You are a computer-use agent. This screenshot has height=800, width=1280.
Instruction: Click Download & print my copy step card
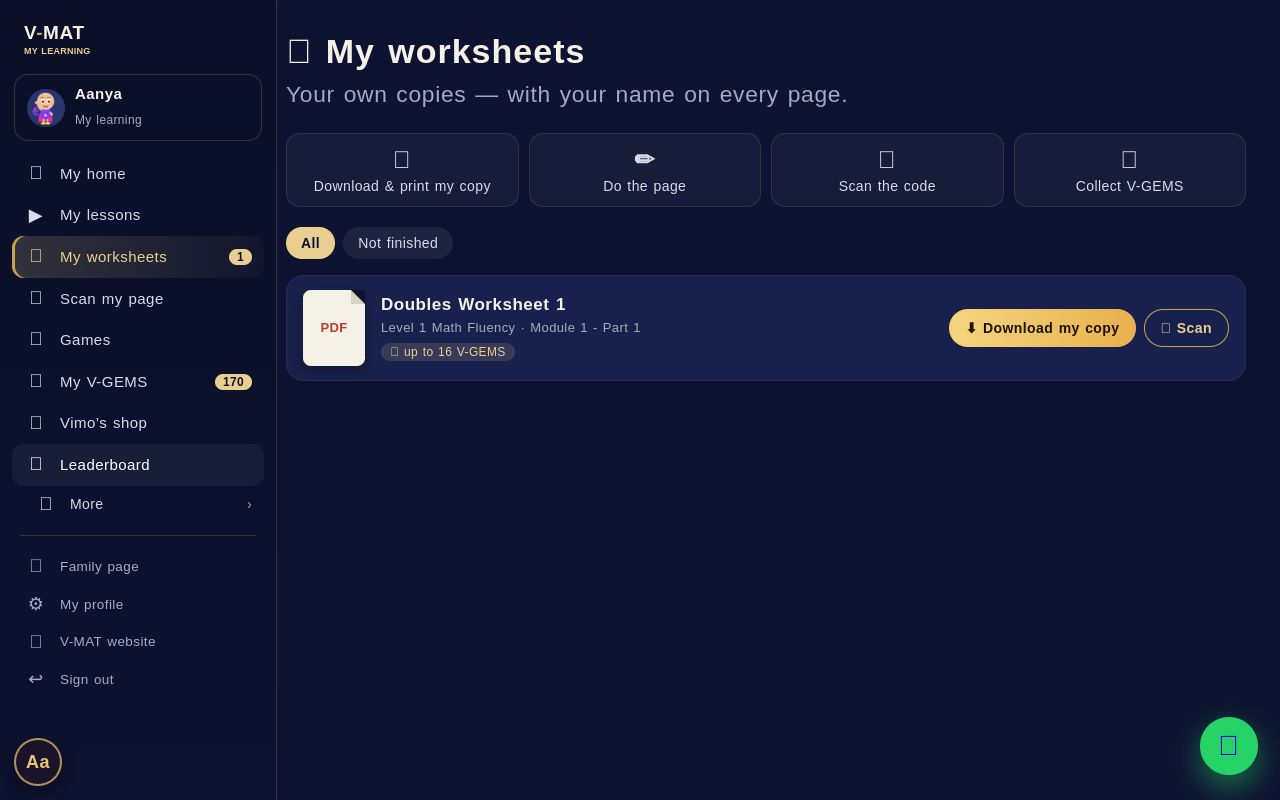(x=402, y=170)
